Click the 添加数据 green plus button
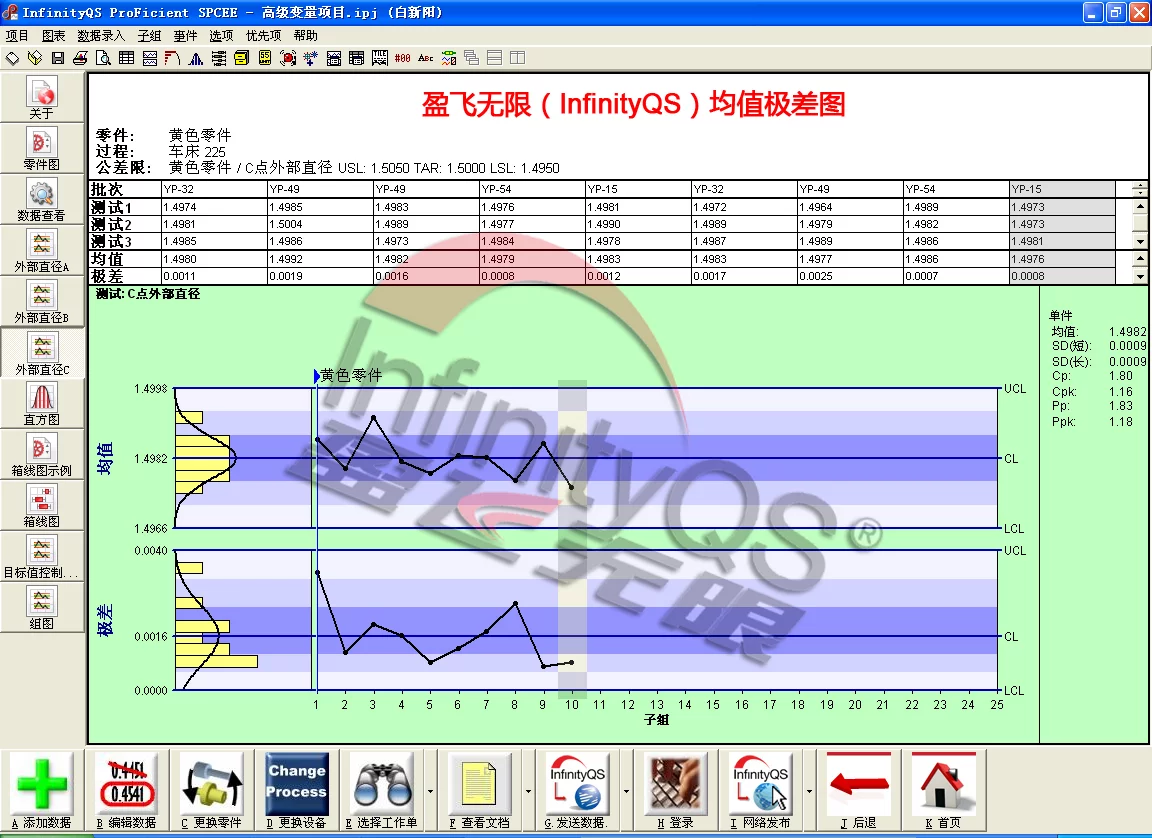The width and height of the screenshot is (1152, 838). click(x=42, y=792)
